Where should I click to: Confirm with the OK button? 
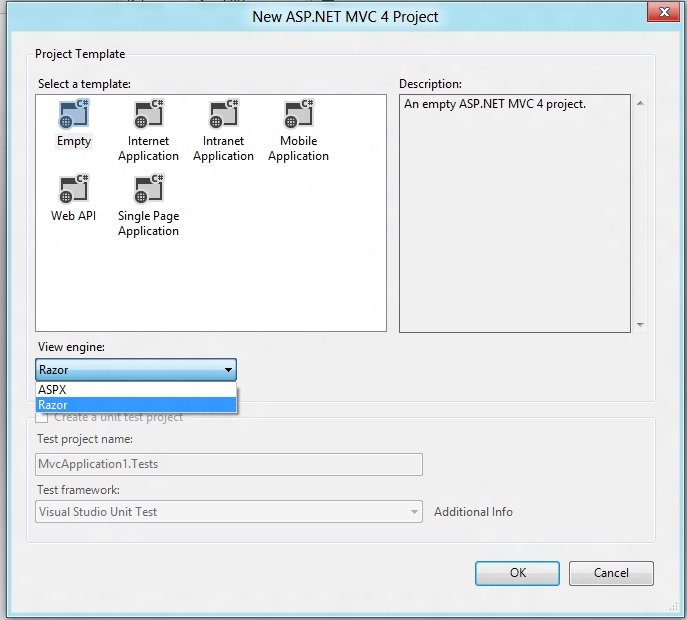click(x=517, y=573)
